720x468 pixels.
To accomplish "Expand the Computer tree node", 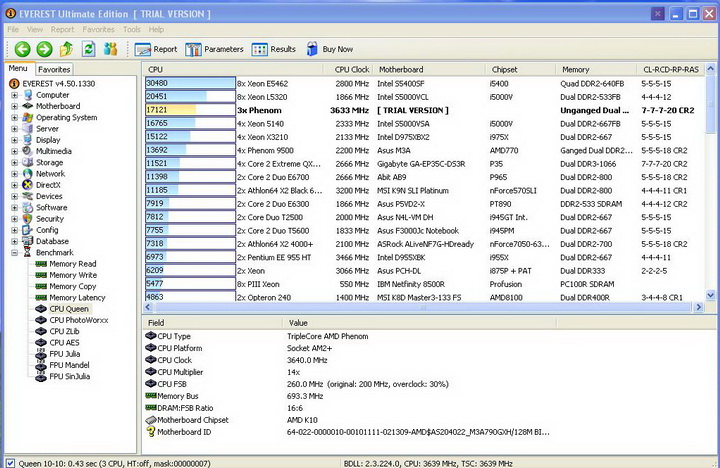I will [14, 95].
